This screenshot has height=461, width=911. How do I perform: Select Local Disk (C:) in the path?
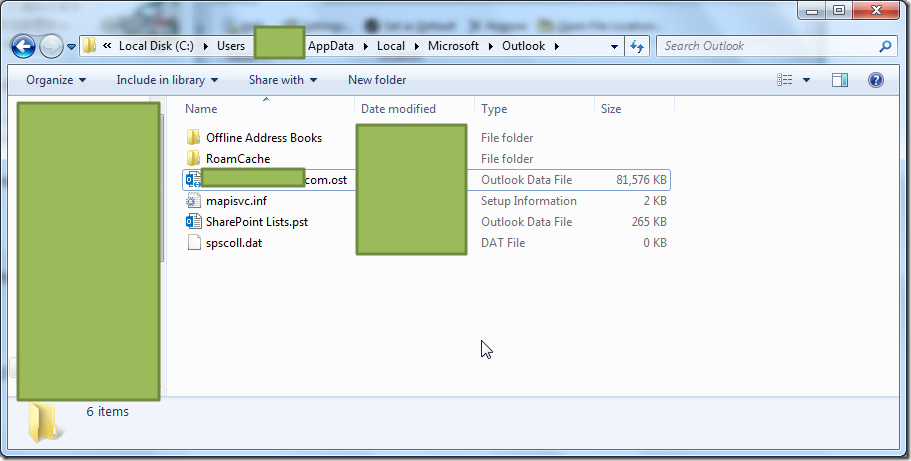[x=156, y=46]
